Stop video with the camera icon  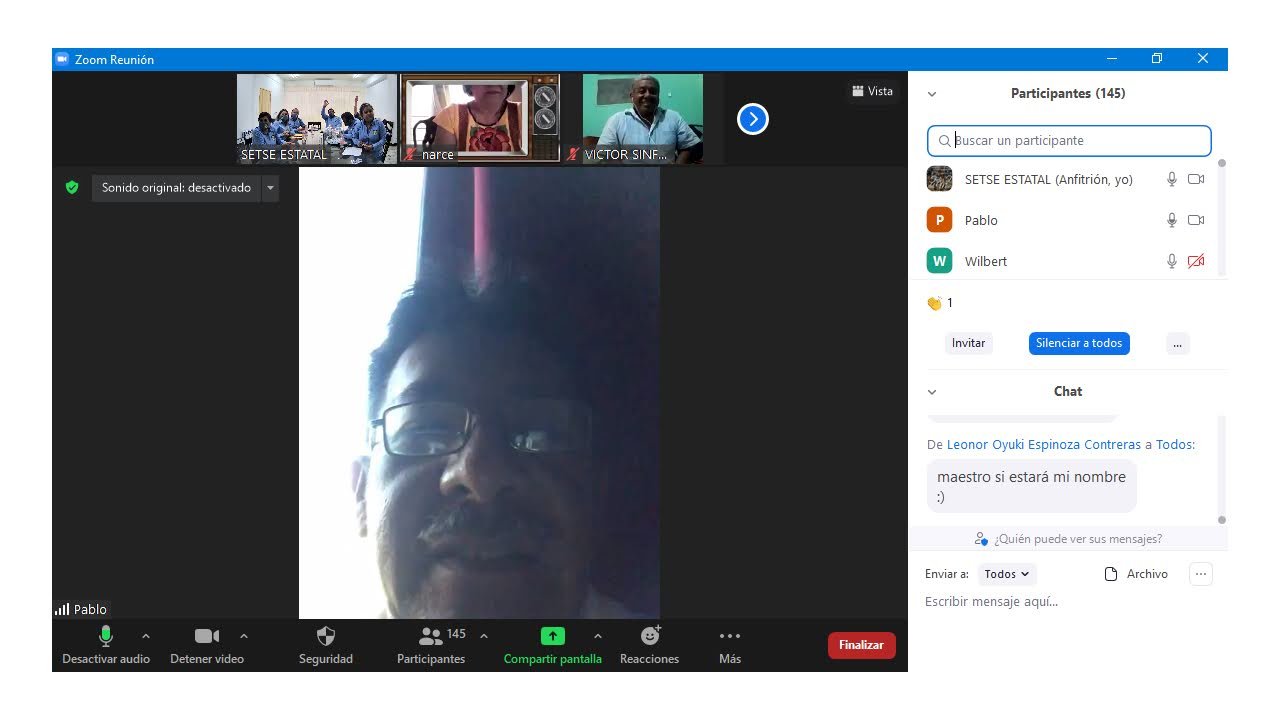coord(207,636)
